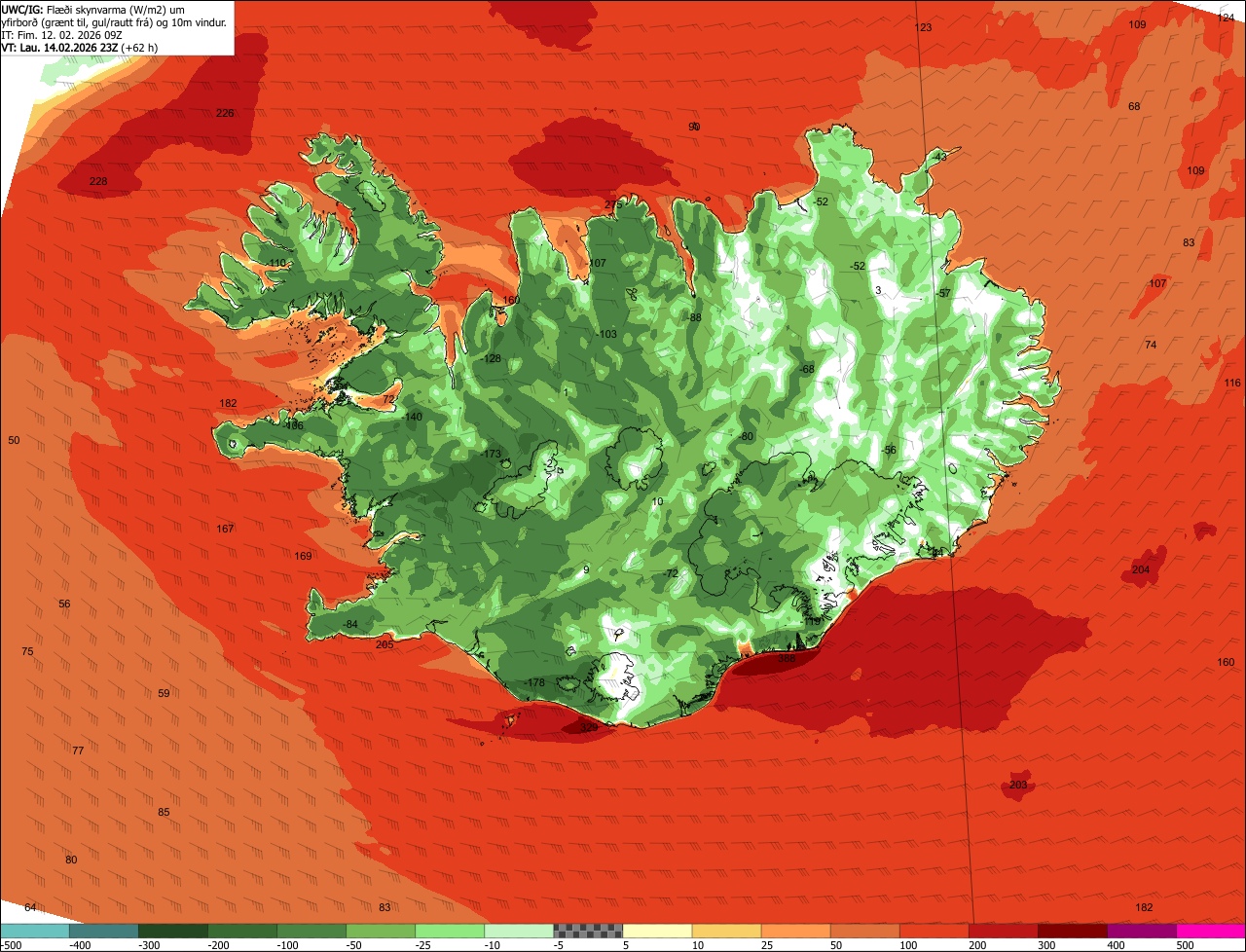
Task: Click the value "-178" on the map
Action: 533,683
